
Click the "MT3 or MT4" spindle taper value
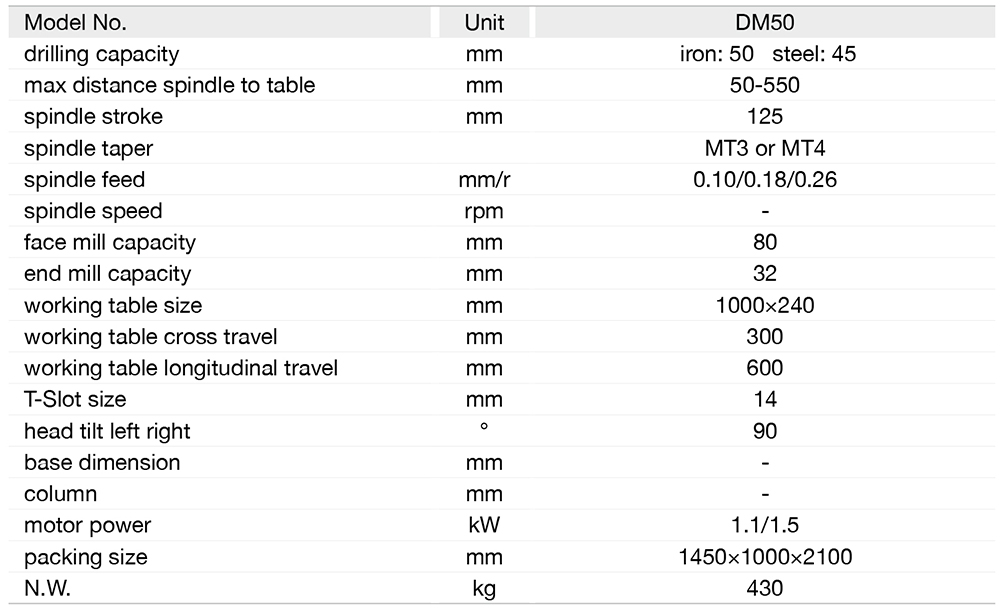point(764,148)
